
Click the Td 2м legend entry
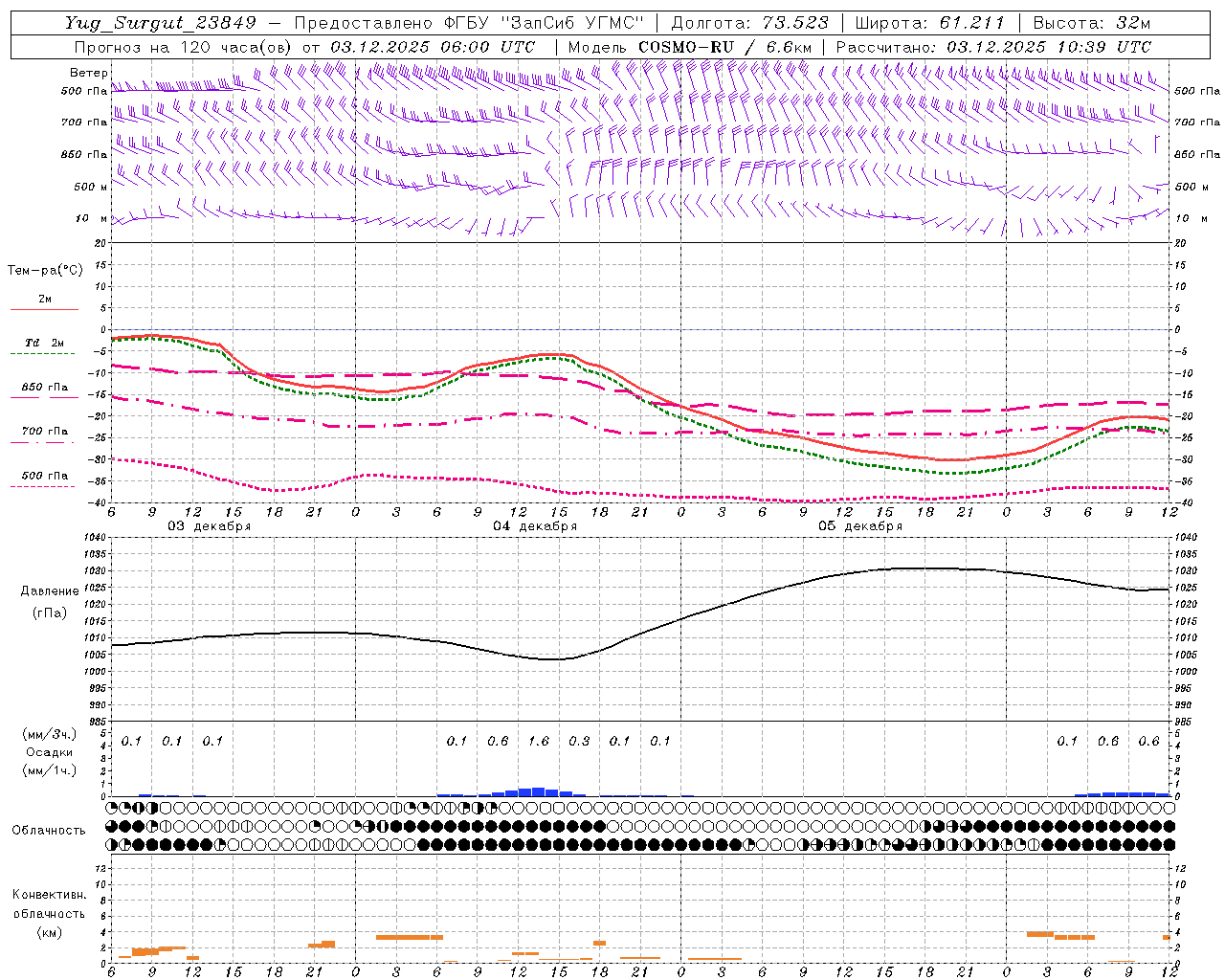click(45, 343)
